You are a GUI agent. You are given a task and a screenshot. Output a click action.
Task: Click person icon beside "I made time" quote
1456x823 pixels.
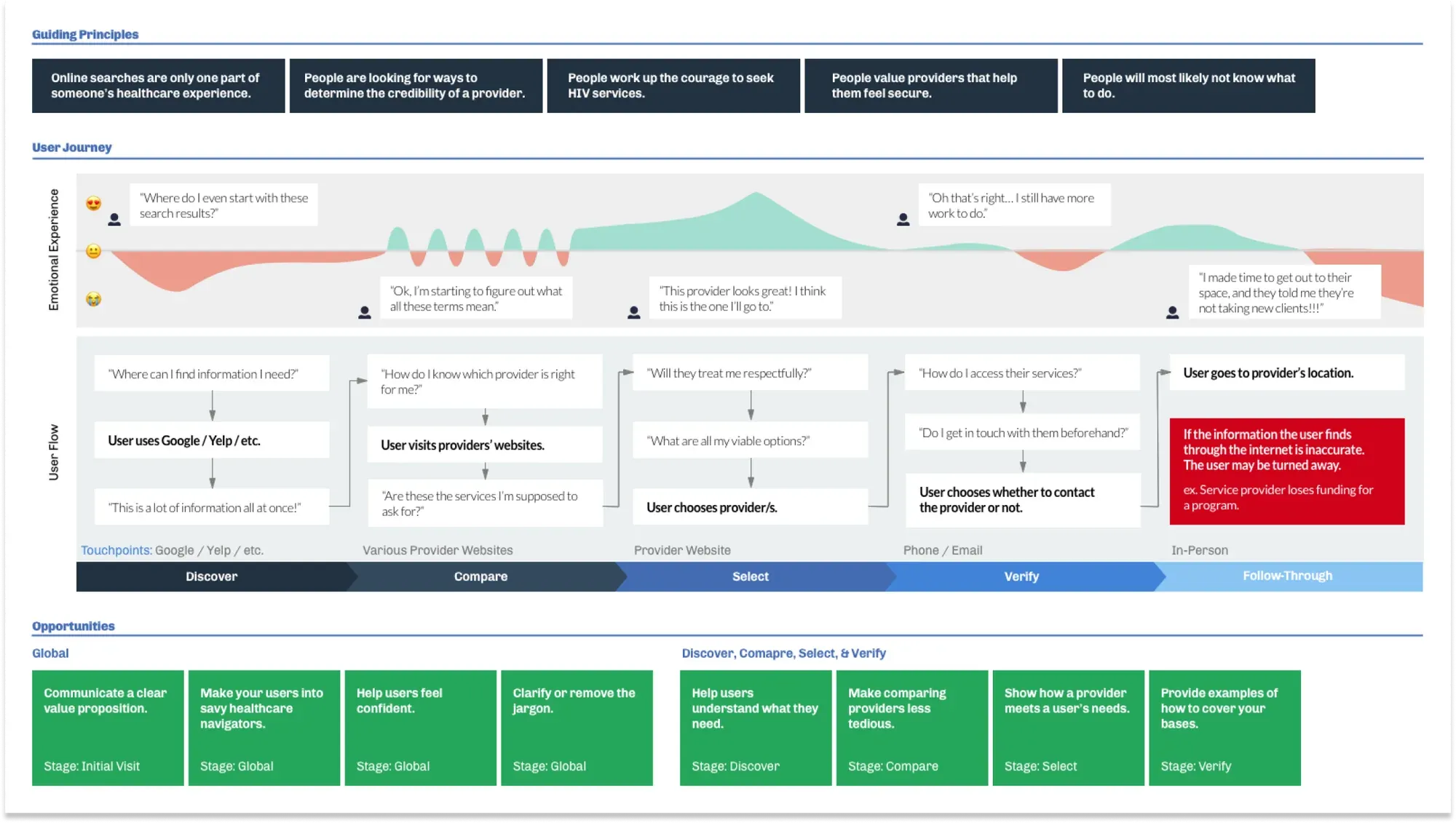[x=1173, y=312]
